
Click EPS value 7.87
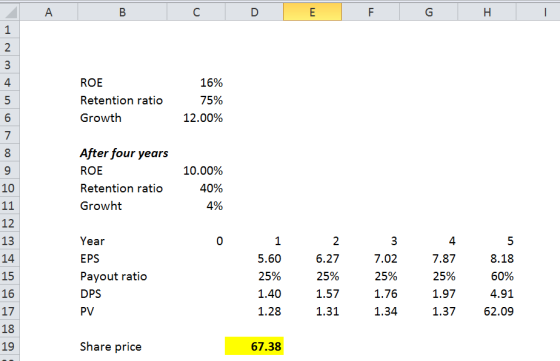coord(444,259)
